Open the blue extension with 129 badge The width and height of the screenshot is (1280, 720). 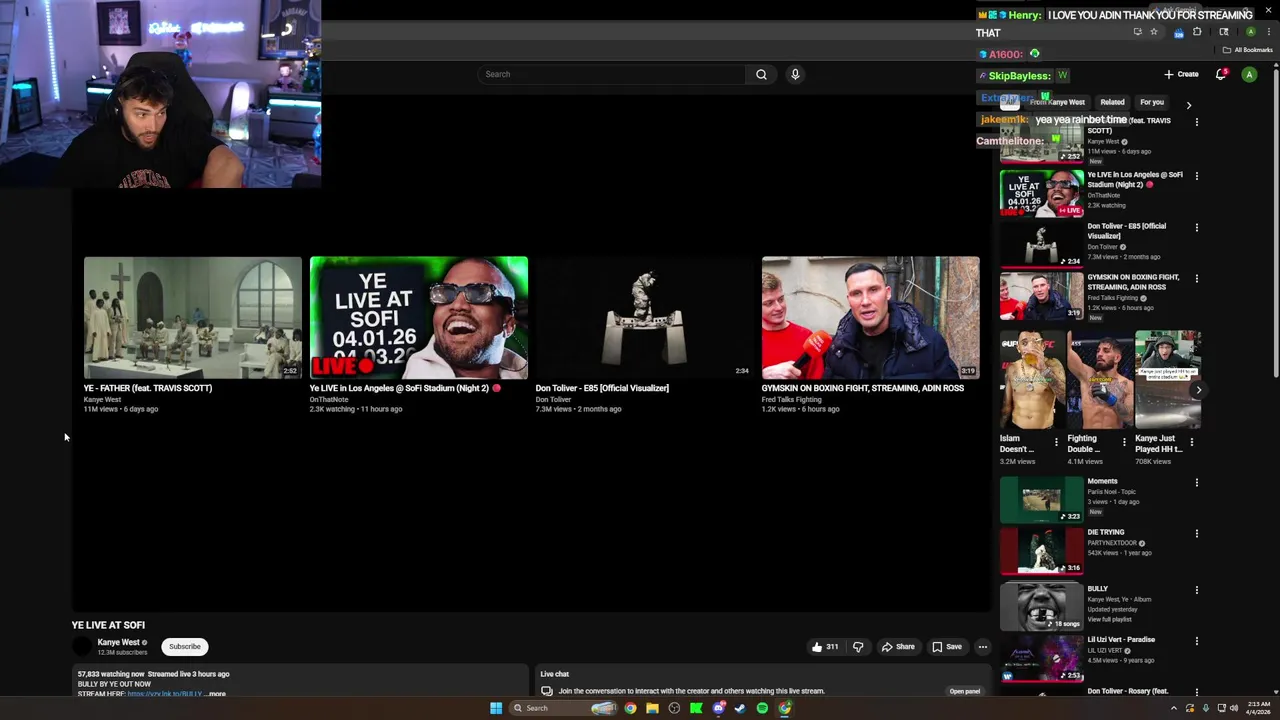(x=1179, y=32)
